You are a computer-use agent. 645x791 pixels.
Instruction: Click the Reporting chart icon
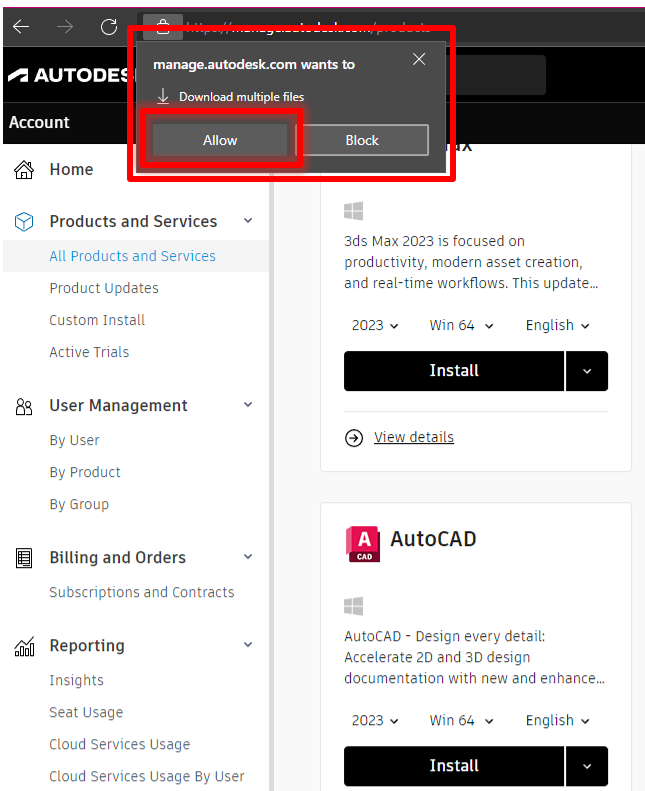pyautogui.click(x=24, y=647)
